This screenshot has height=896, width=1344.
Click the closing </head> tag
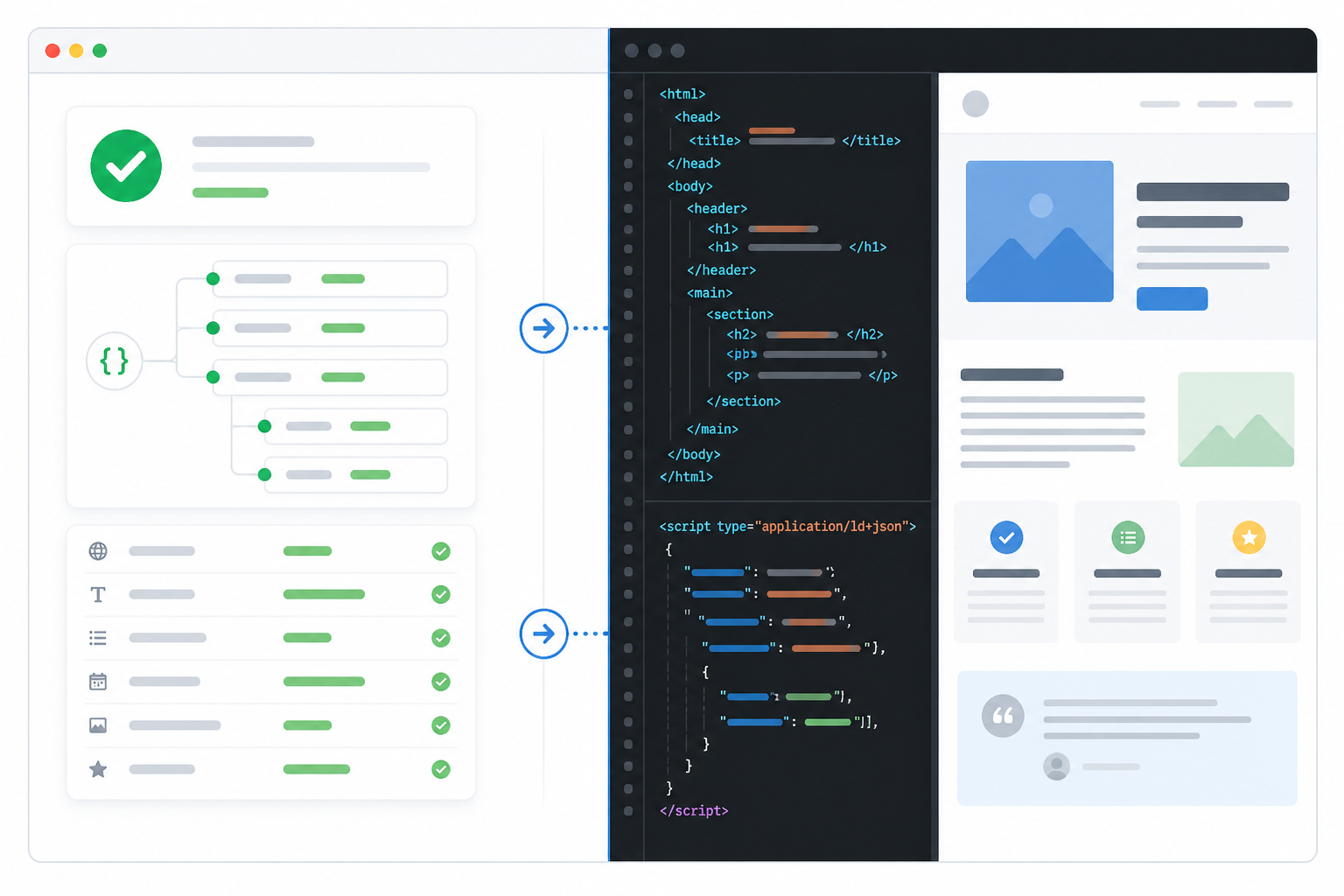(694, 164)
